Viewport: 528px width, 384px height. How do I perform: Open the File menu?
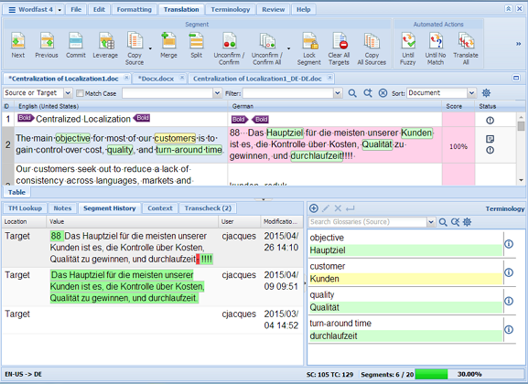click(x=76, y=9)
